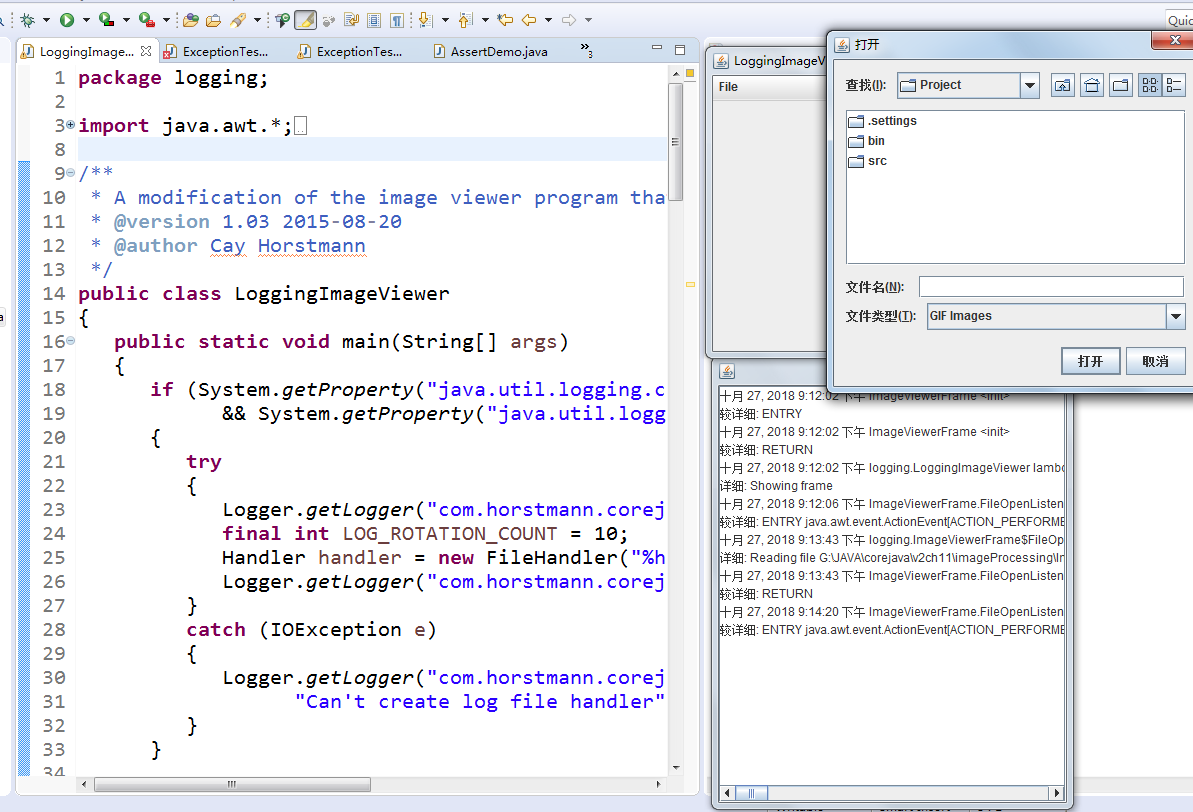Click the file name input field
The image size is (1193, 812).
coord(1051,287)
